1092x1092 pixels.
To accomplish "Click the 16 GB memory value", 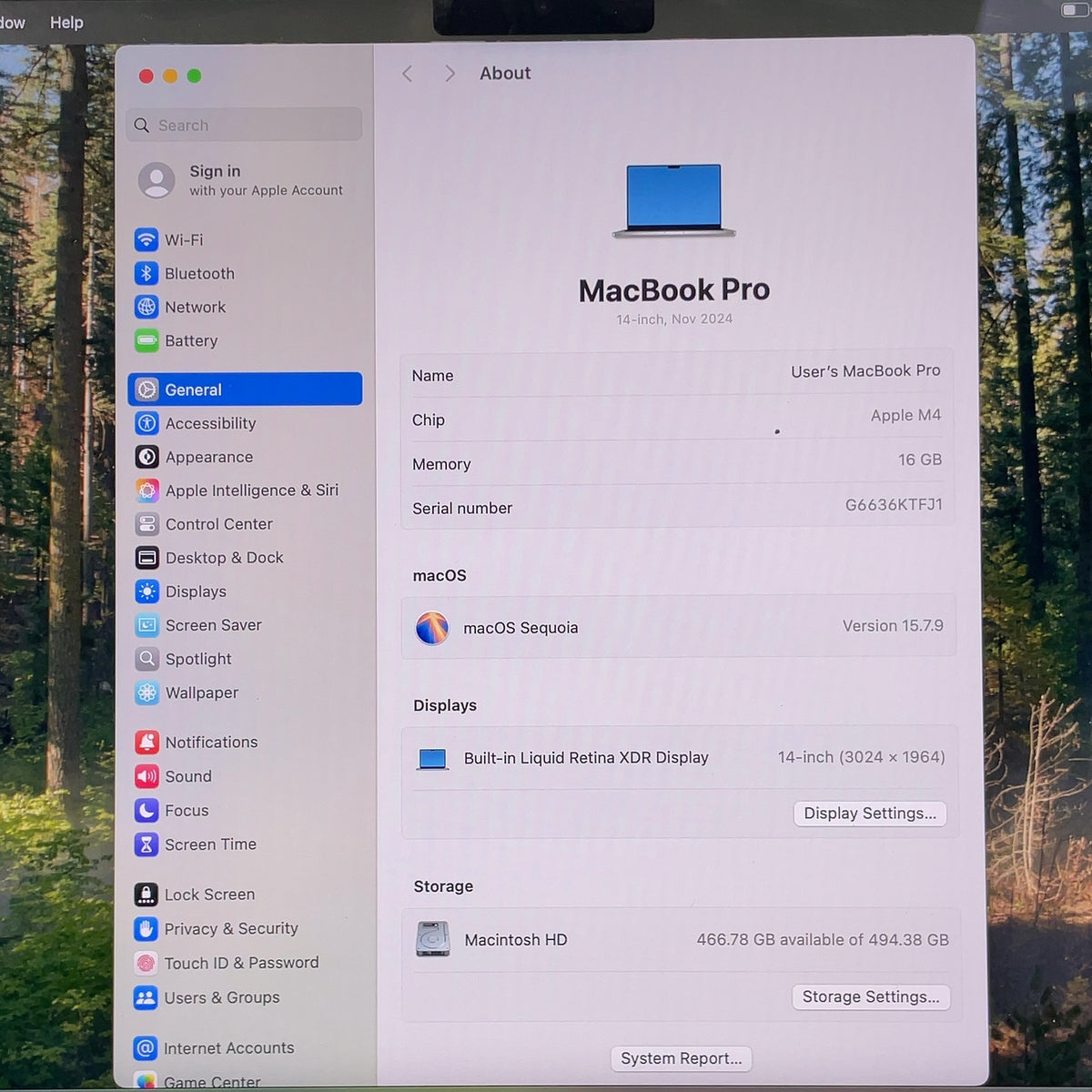I will (x=920, y=460).
